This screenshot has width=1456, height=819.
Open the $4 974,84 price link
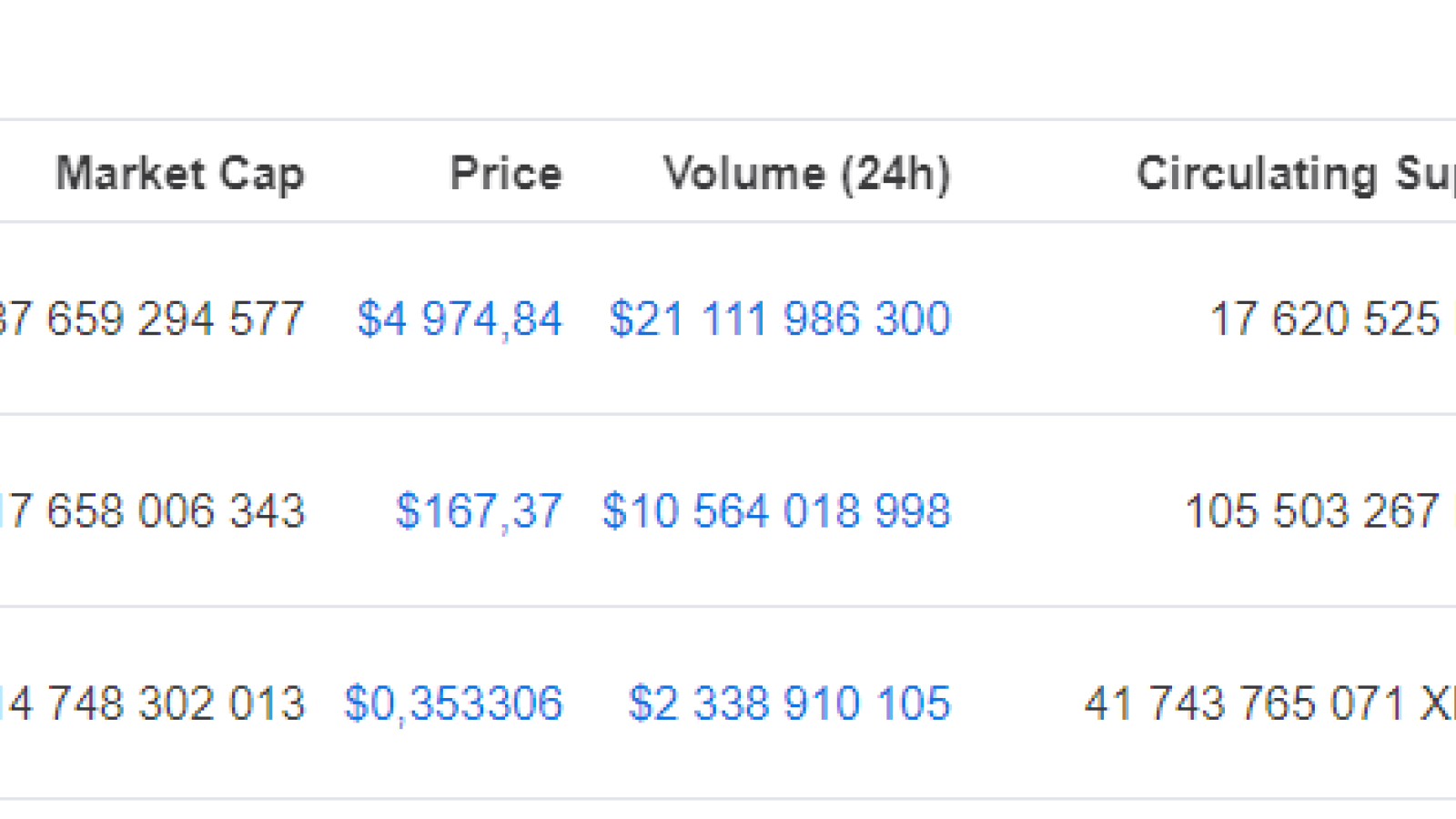point(460,319)
